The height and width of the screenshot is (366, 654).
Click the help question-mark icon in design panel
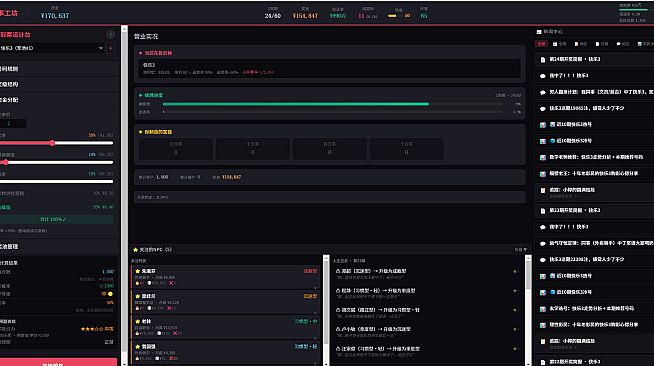[x=110, y=35]
